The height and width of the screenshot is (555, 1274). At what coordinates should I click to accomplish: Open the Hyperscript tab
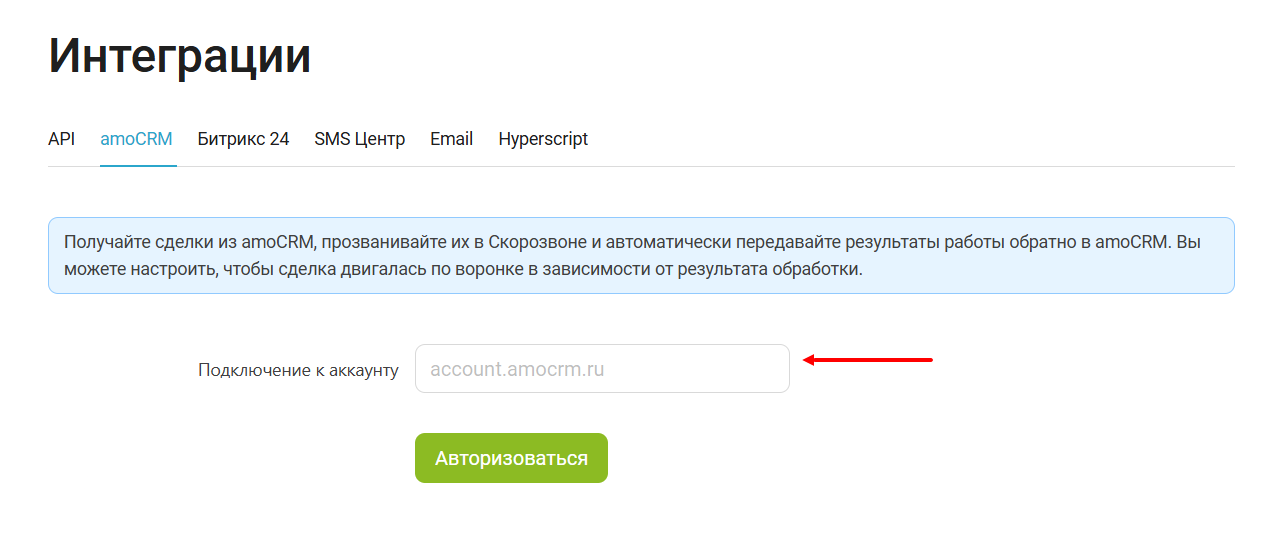click(x=543, y=139)
